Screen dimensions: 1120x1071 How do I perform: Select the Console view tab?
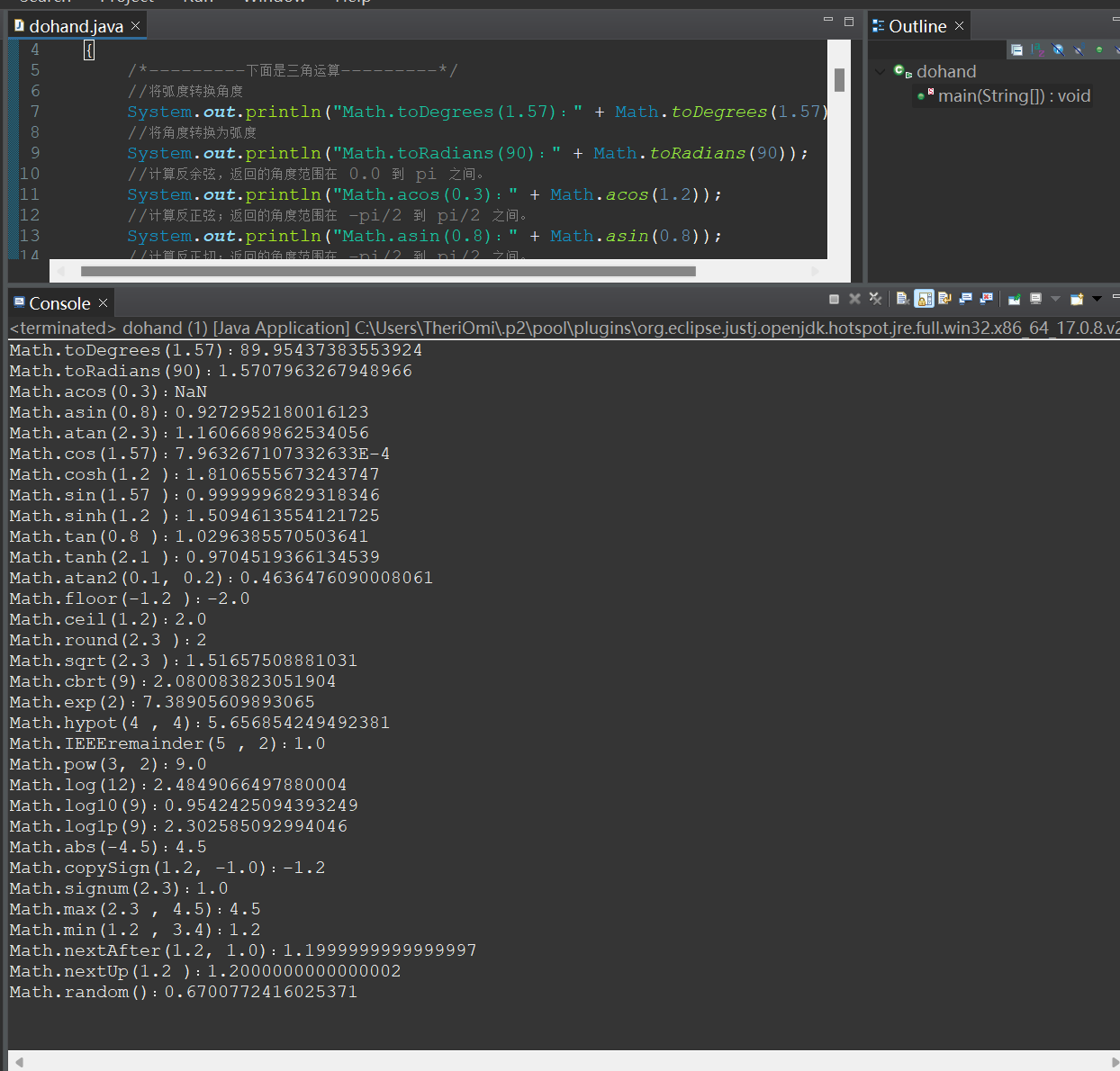pos(59,303)
